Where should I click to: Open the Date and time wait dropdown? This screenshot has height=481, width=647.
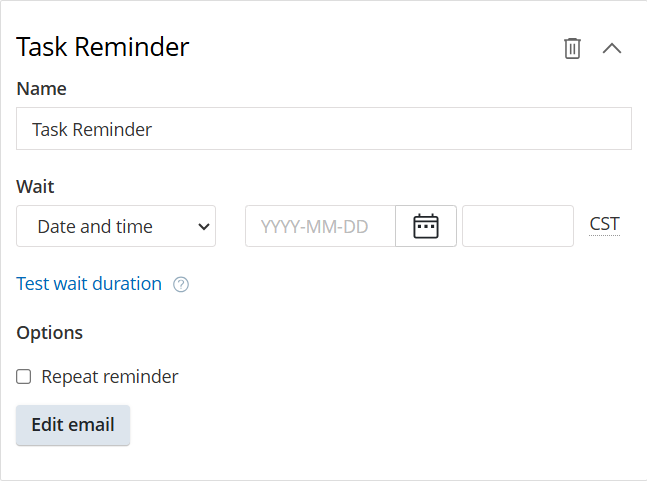(116, 226)
